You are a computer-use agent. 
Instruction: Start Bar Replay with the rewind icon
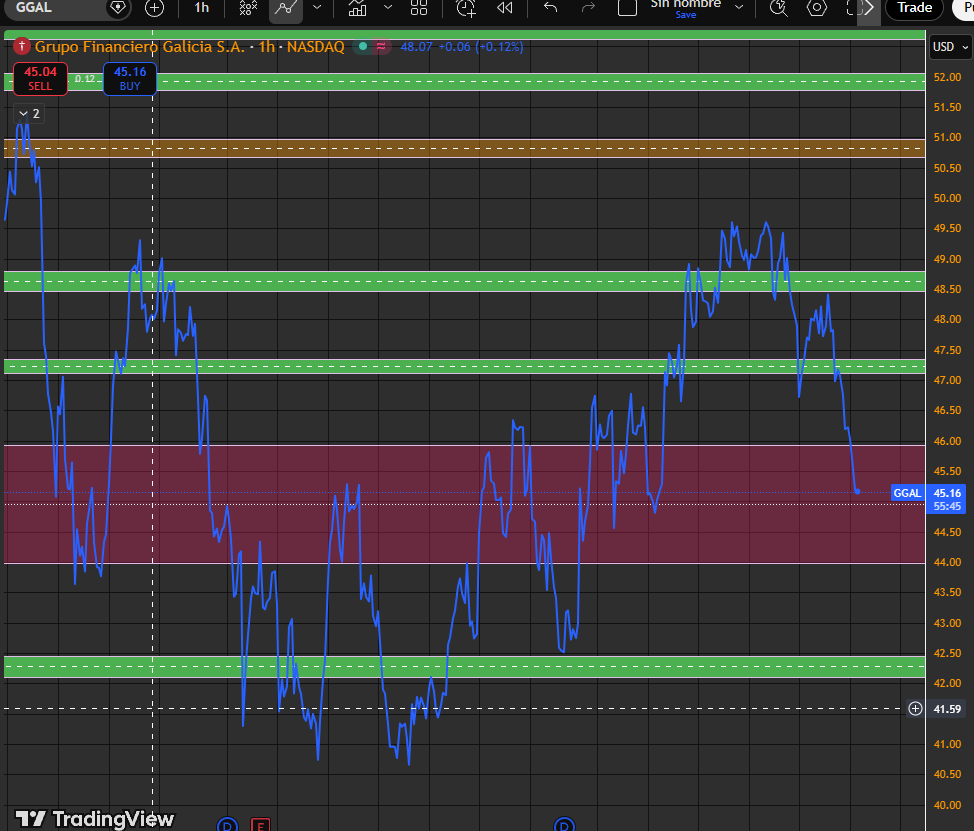[505, 8]
